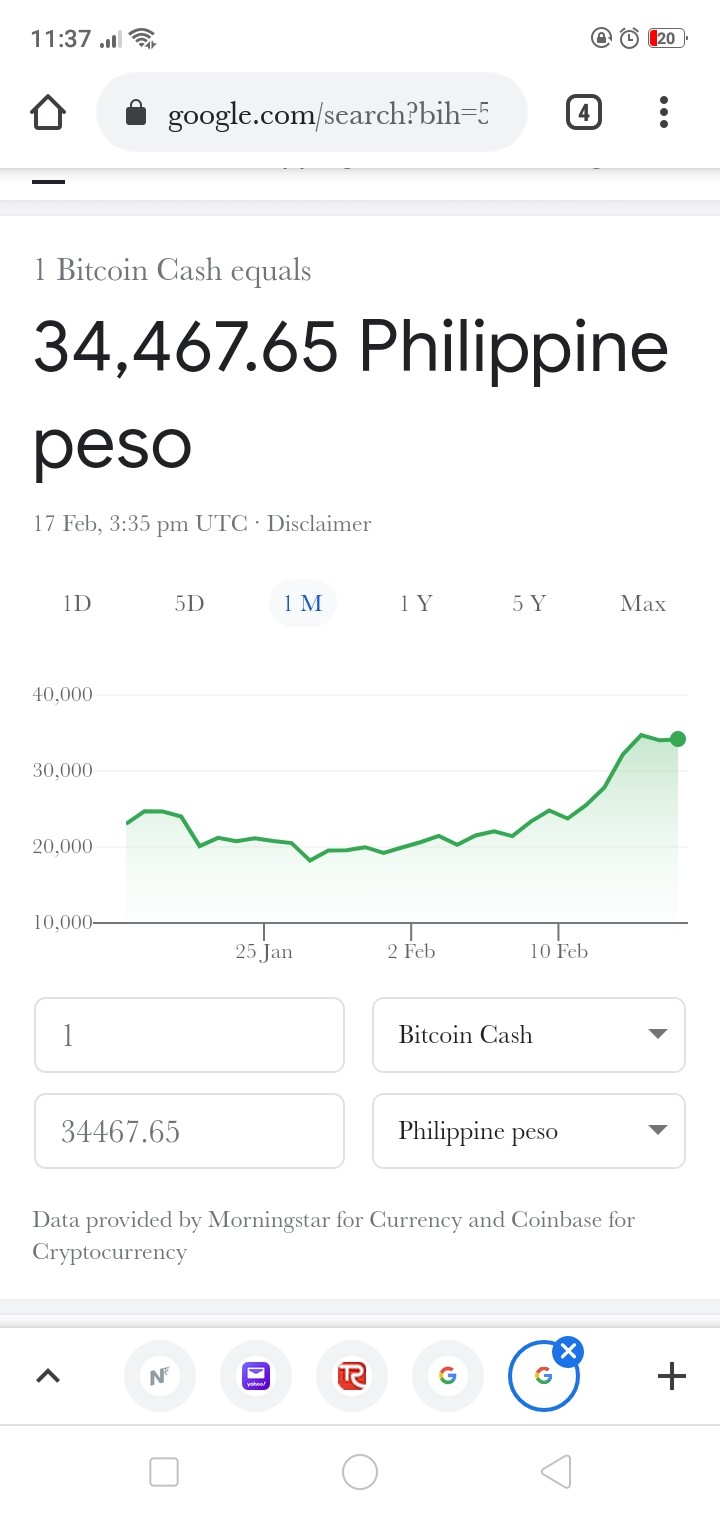Close the active Google tab with the blue X

pos(568,1353)
